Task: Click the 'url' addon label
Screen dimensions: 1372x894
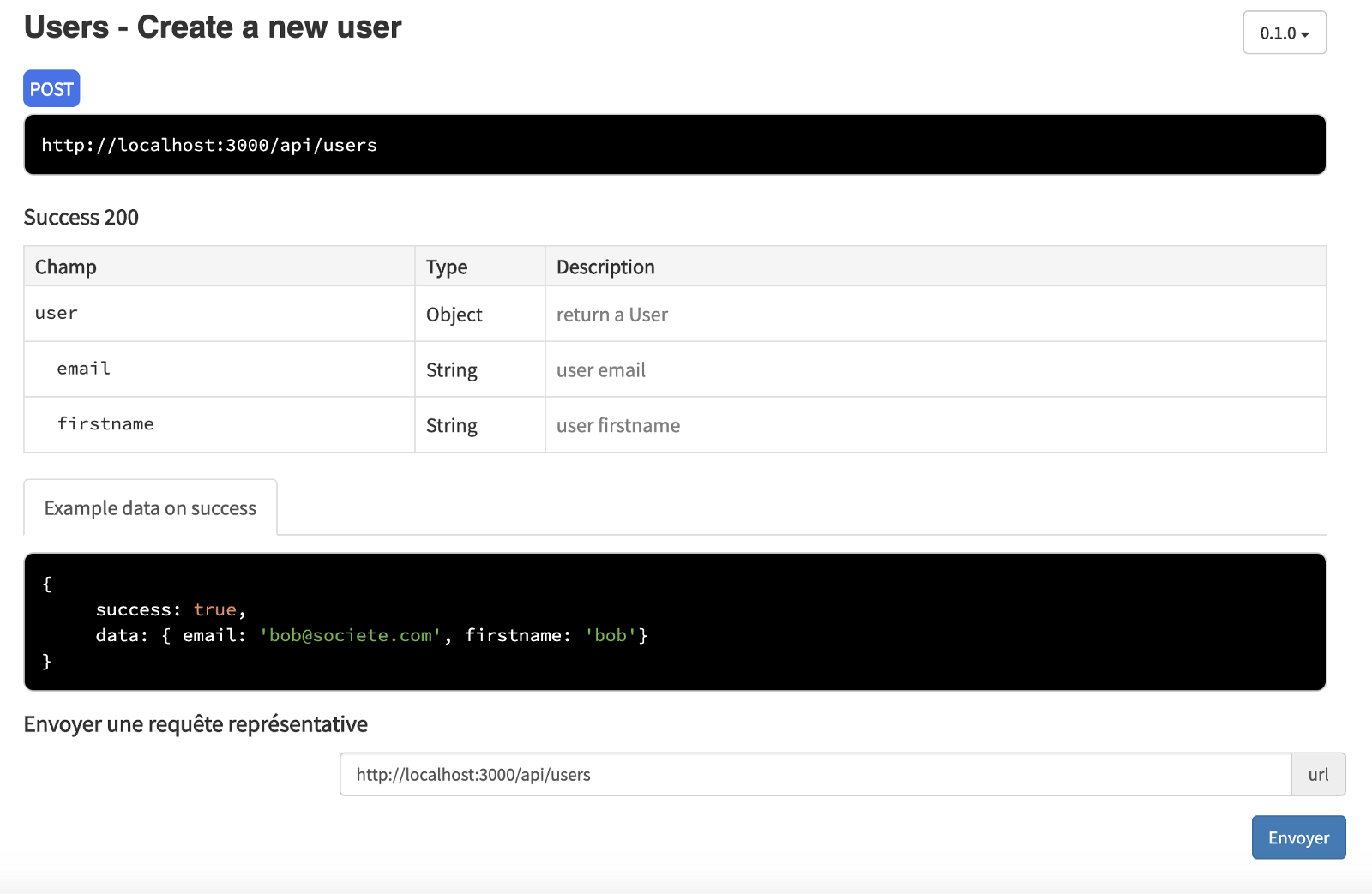Action: [x=1318, y=774]
